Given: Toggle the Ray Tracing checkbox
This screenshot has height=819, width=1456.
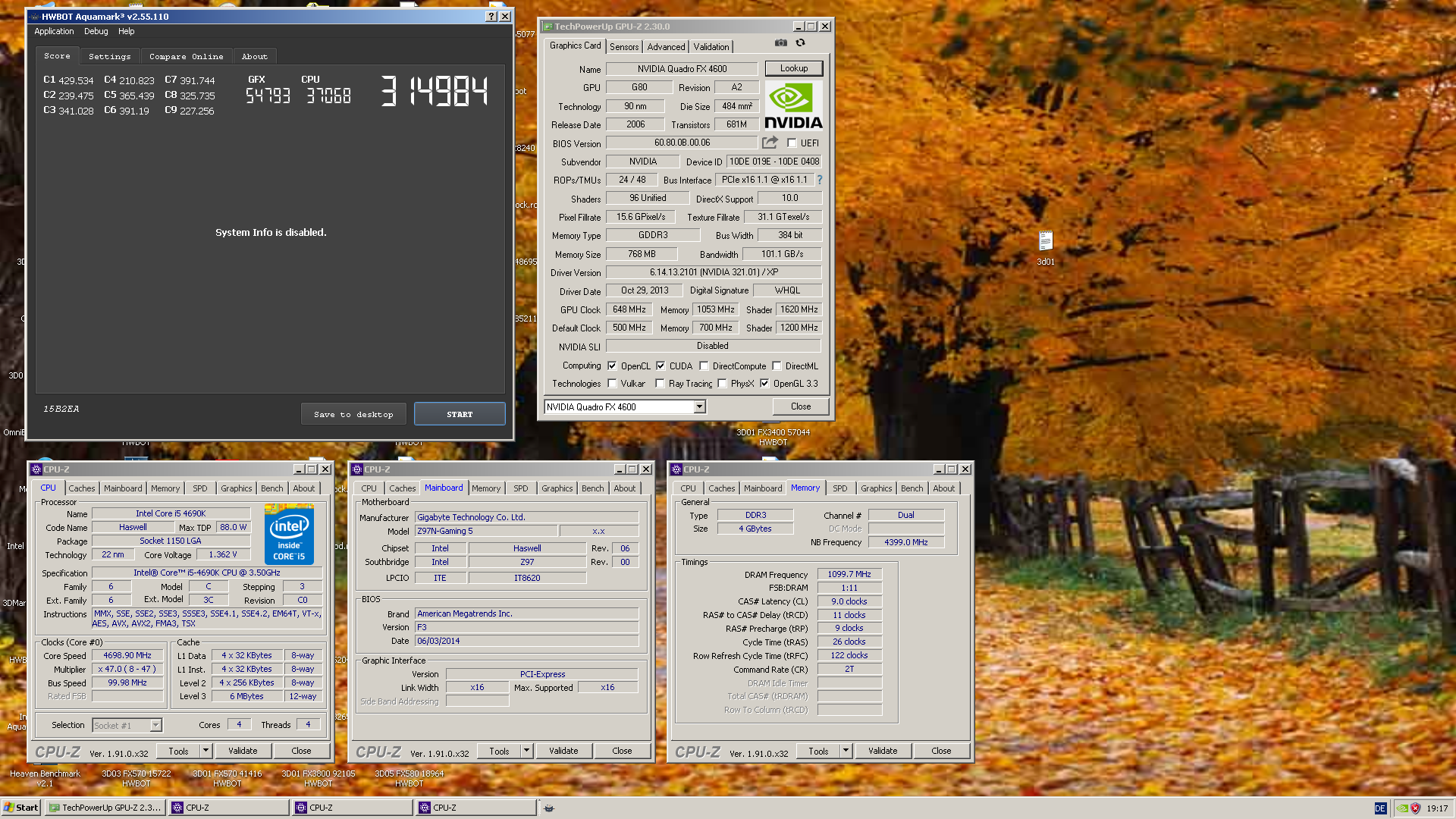Looking at the screenshot, I should (x=660, y=384).
